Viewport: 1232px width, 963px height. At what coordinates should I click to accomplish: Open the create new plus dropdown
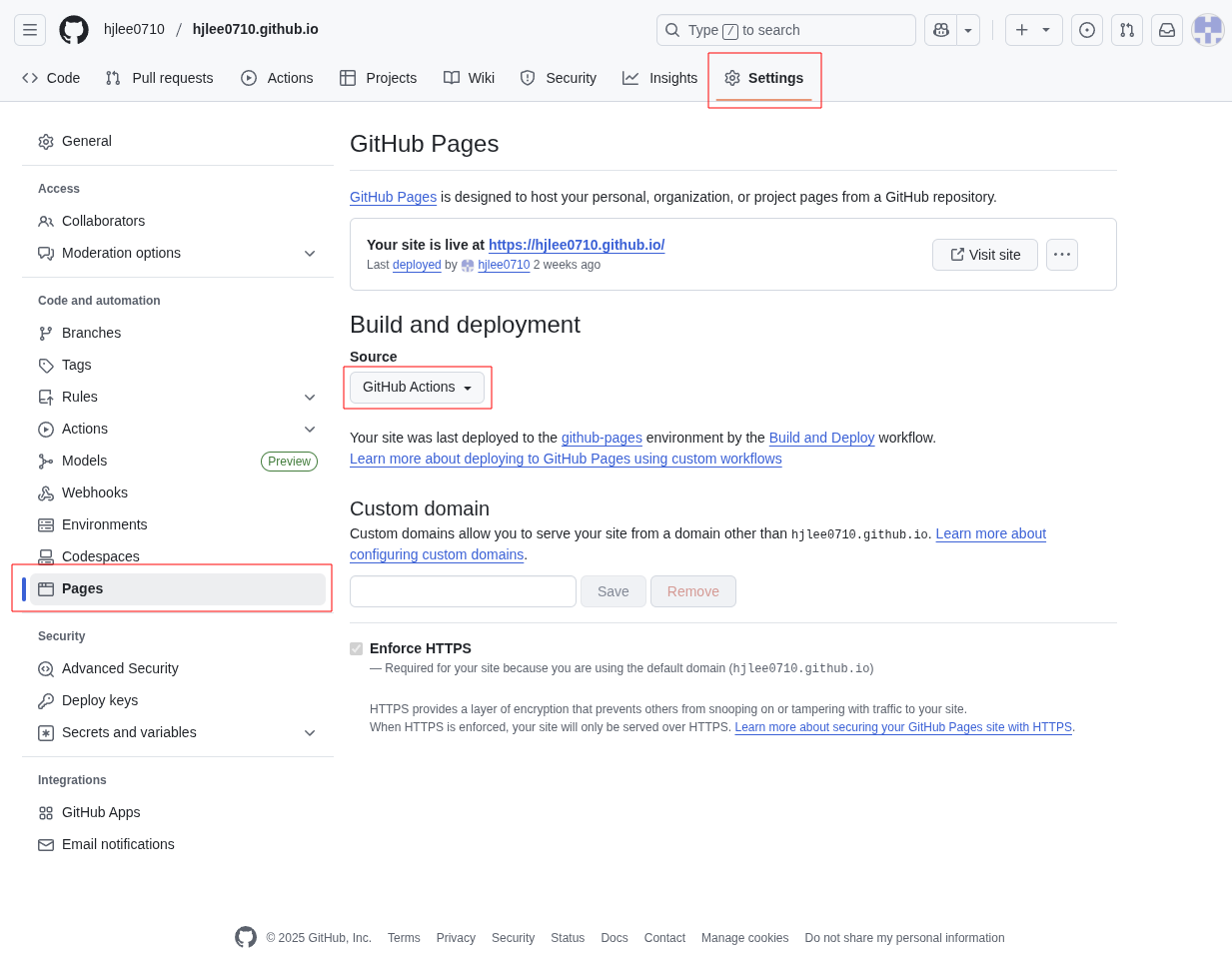click(1032, 30)
